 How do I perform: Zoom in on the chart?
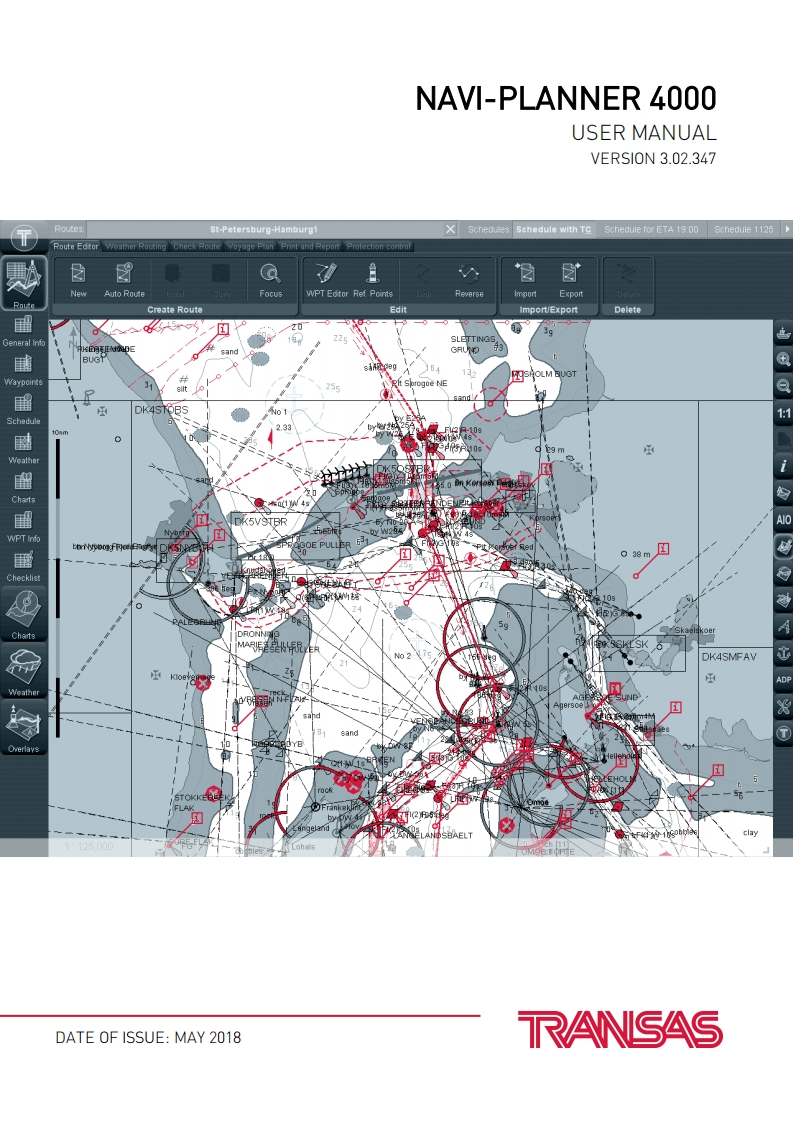[784, 359]
